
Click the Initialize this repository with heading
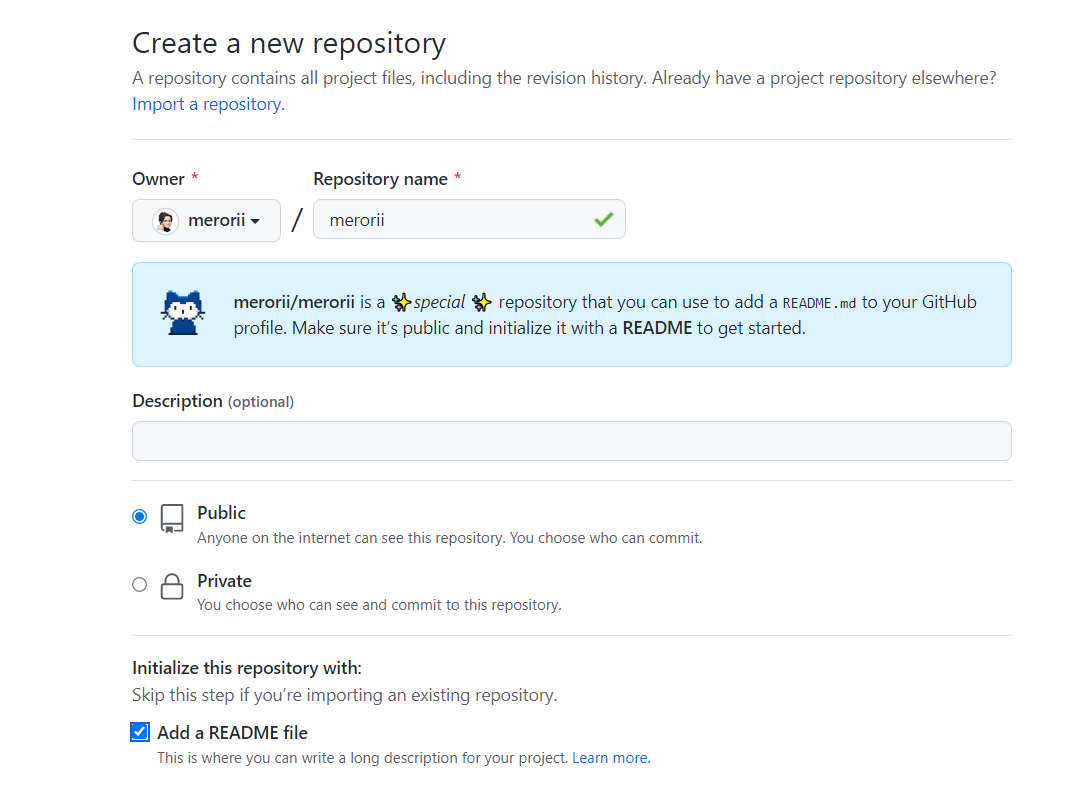tap(247, 668)
